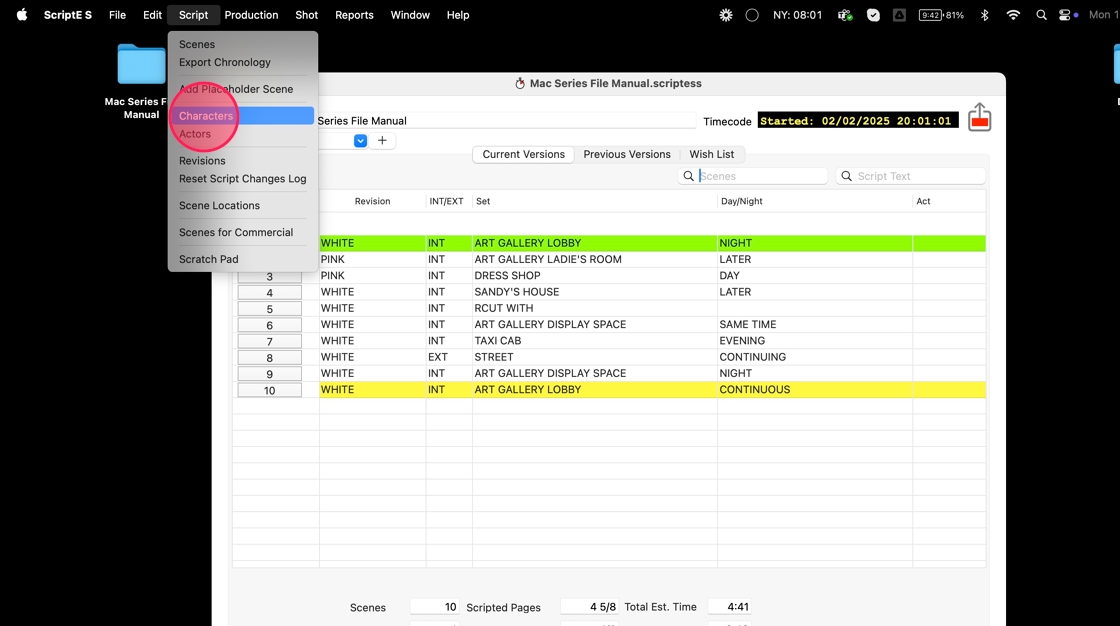The image size is (1120, 626).
Task: Open the Production menu
Action: 251,14
